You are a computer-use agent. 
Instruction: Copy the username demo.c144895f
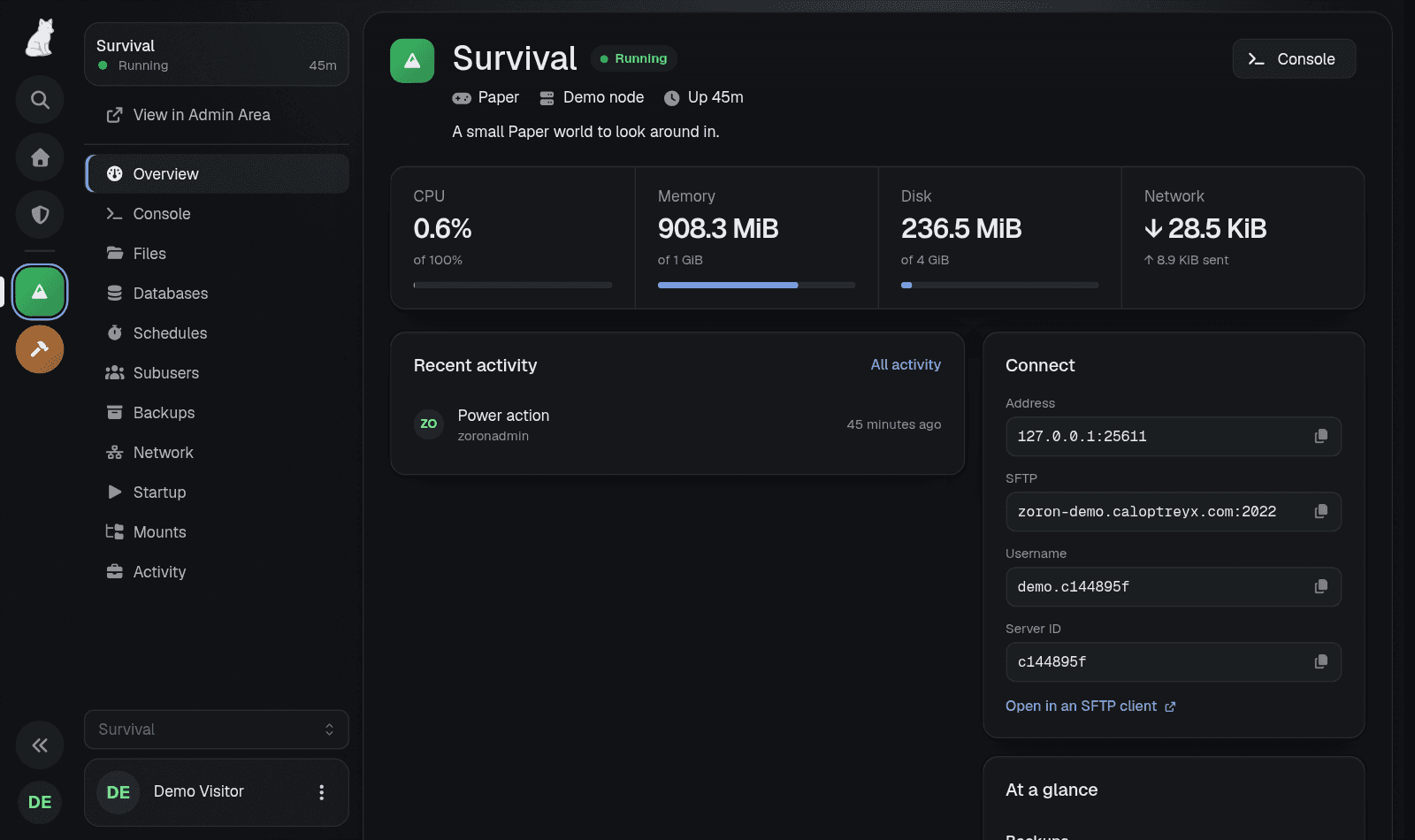click(x=1321, y=586)
